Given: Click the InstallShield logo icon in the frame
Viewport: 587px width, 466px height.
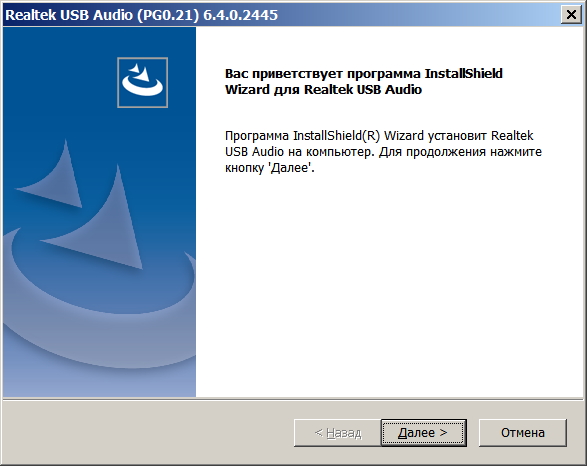Looking at the screenshot, I should pyautogui.click(x=142, y=82).
